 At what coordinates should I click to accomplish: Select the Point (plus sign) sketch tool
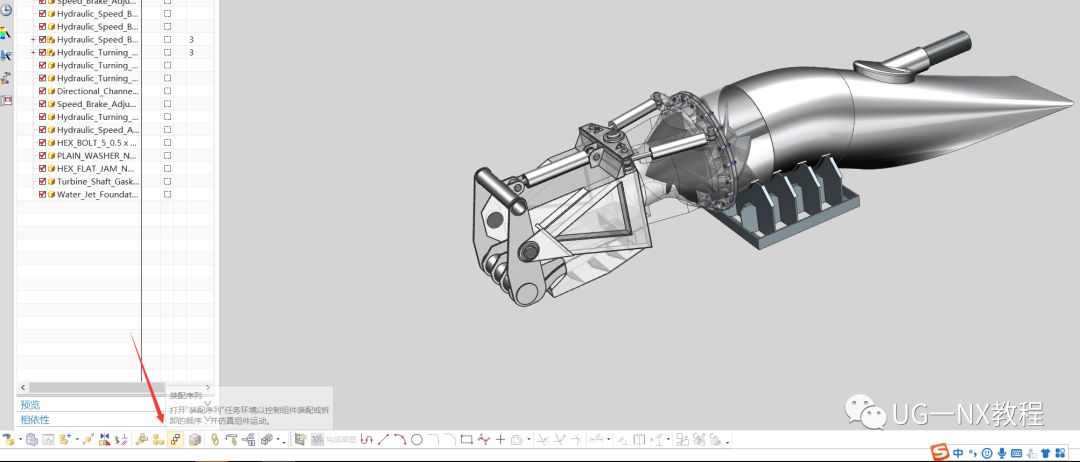click(500, 439)
